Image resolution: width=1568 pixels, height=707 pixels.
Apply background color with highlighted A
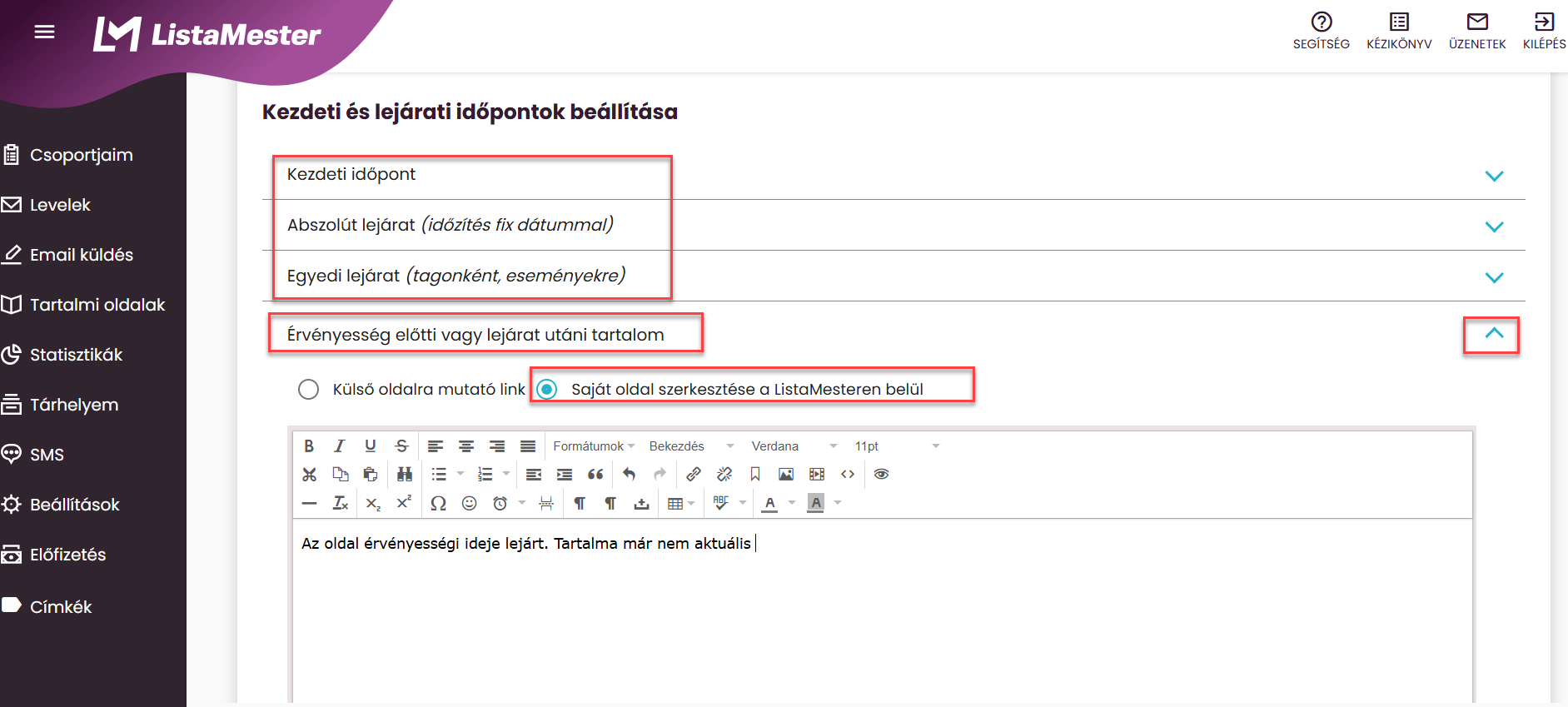tap(816, 503)
